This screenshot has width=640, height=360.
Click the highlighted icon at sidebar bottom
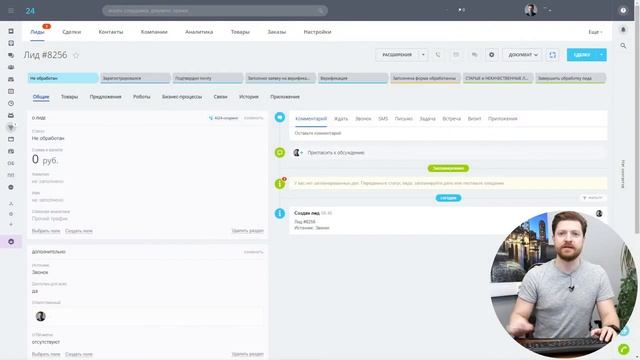point(11,242)
